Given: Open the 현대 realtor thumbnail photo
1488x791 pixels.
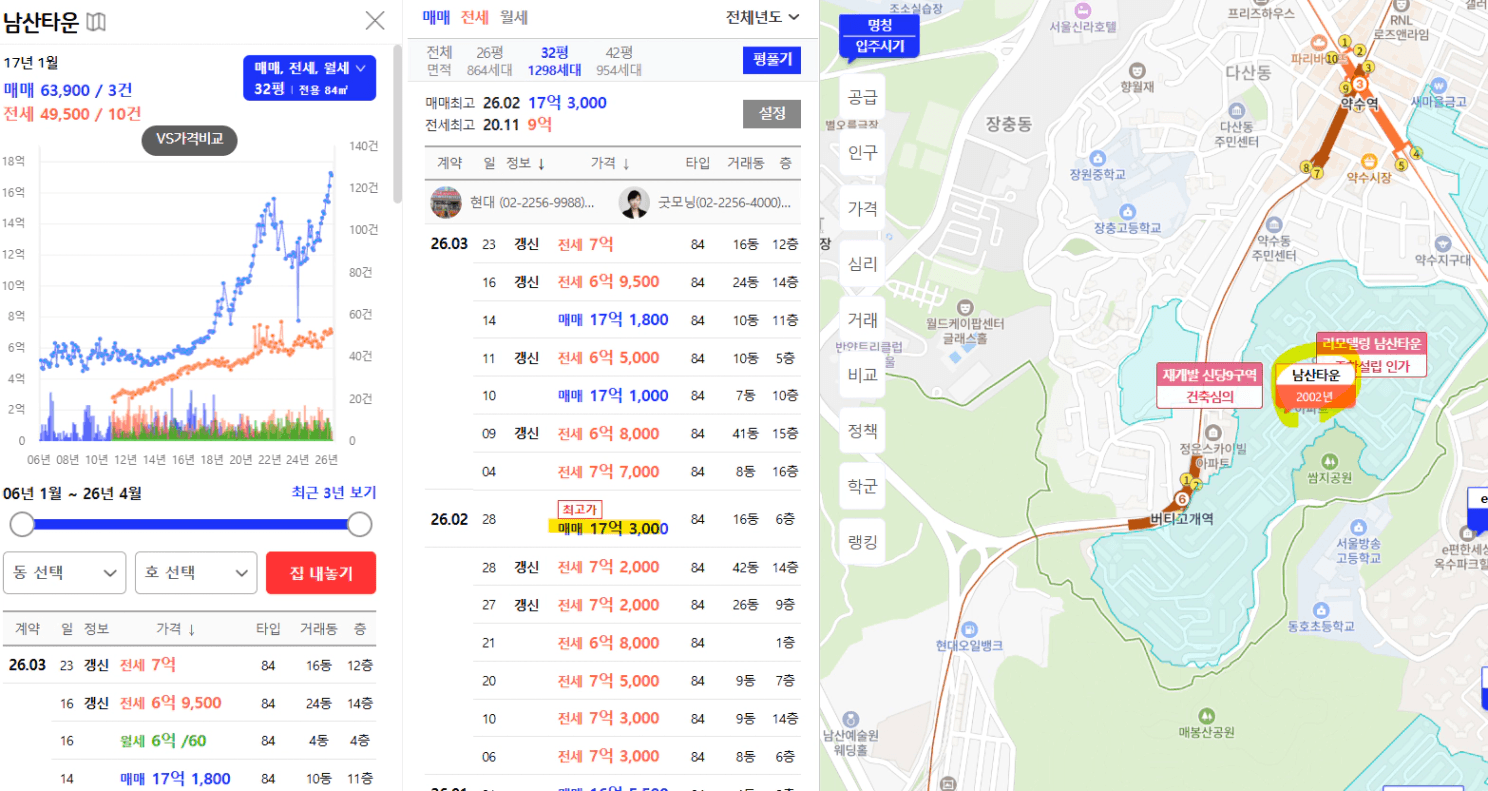Looking at the screenshot, I should (x=445, y=202).
